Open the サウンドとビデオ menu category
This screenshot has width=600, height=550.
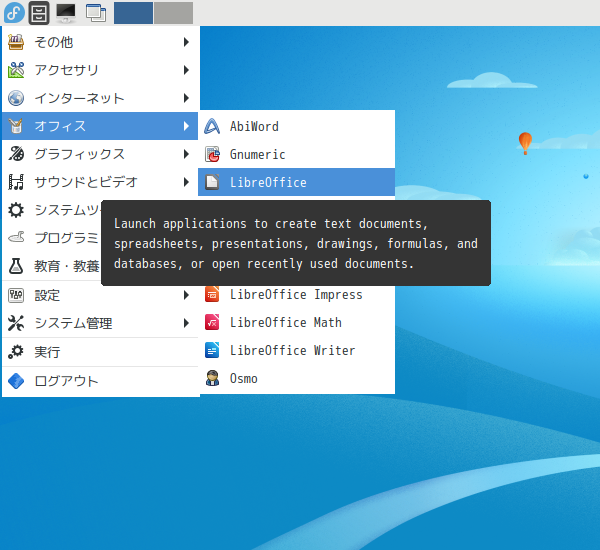tap(100, 182)
